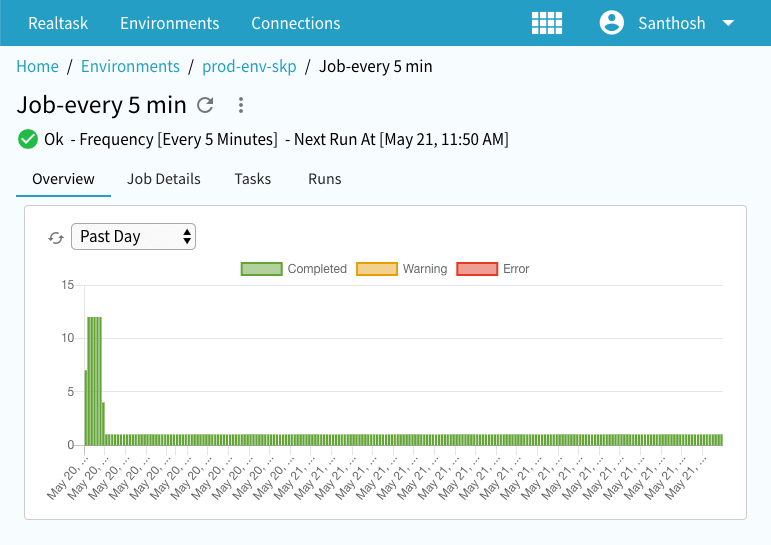Open the apps grid icon
Screen dimensions: 771x545
point(546,23)
